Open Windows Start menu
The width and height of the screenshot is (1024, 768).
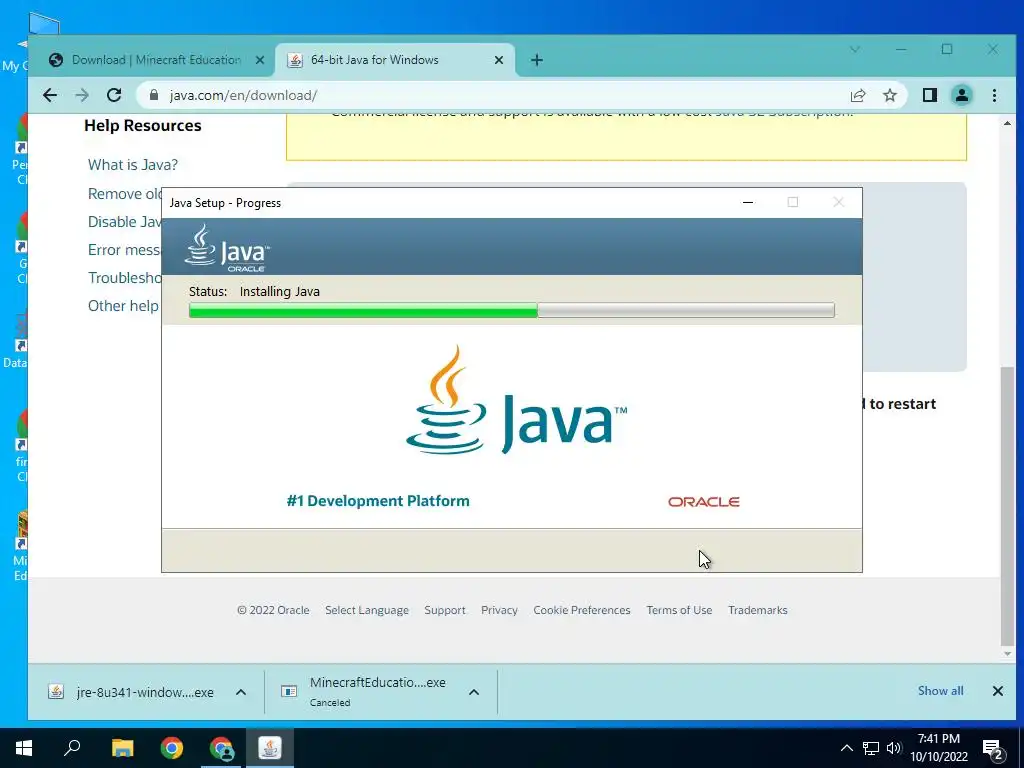point(24,748)
